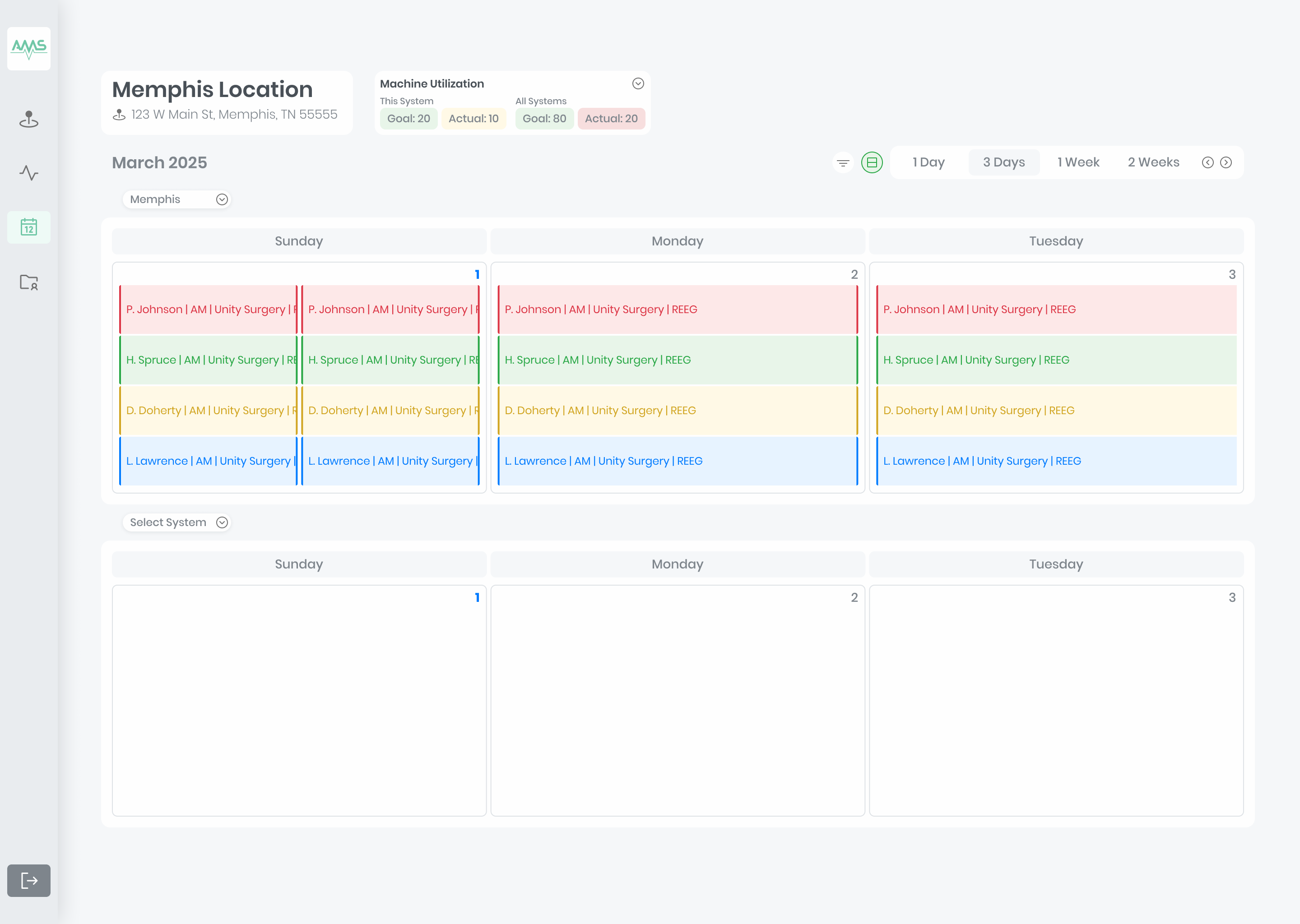The image size is (1300, 924).
Task: Open the activity pulse sidebar icon
Action: point(28,173)
